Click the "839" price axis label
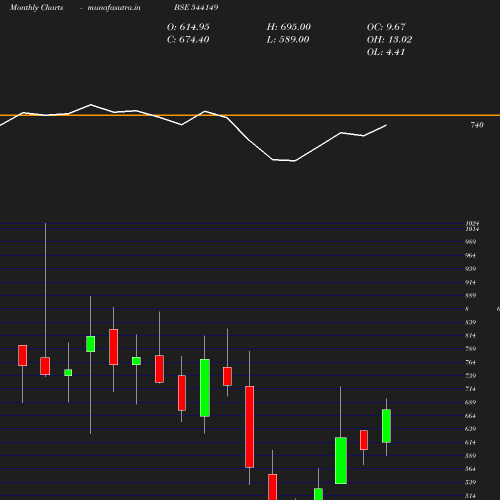This screenshot has width=500, height=500. 470,322
